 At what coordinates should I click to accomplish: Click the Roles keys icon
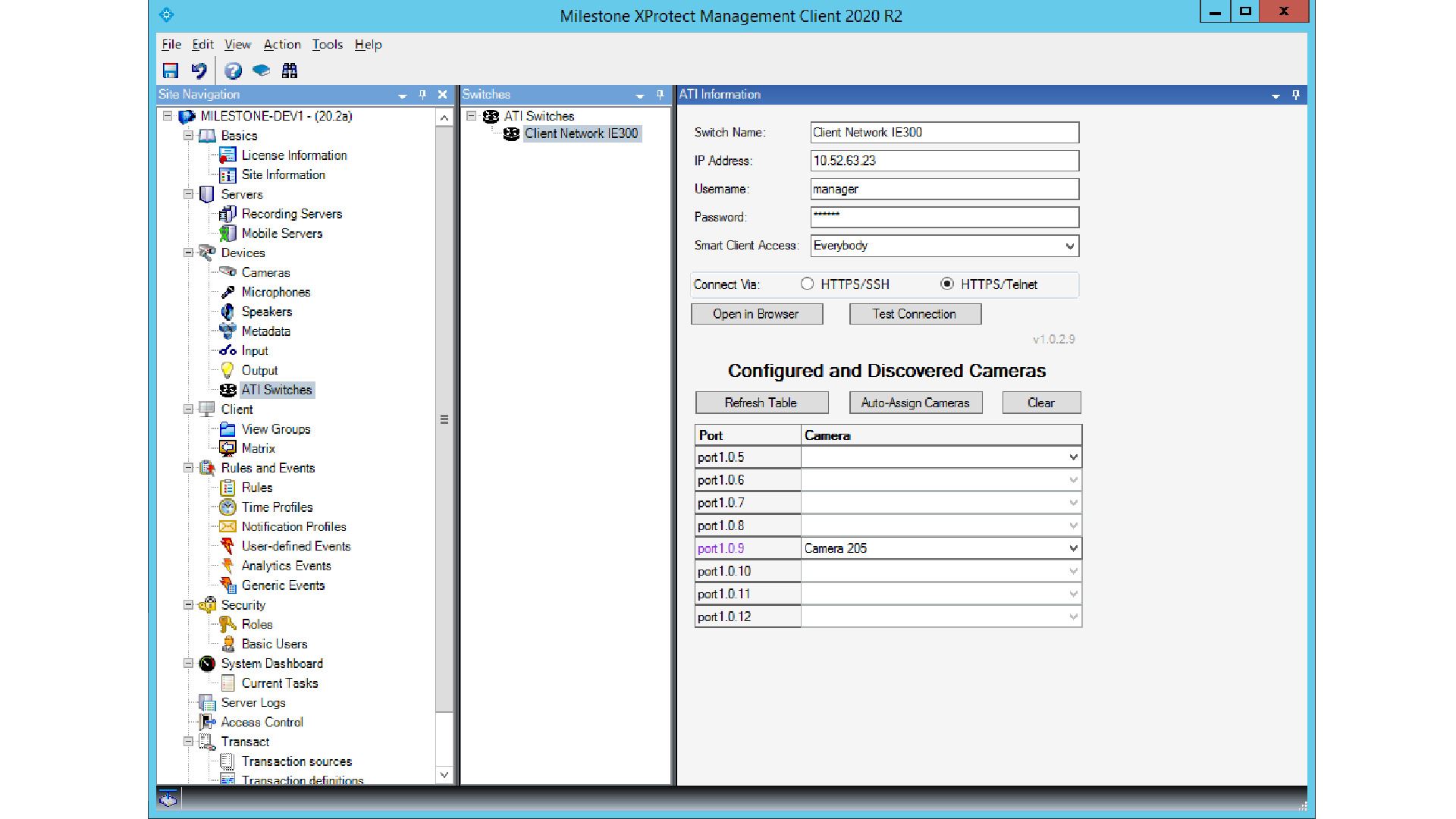pyautogui.click(x=227, y=624)
